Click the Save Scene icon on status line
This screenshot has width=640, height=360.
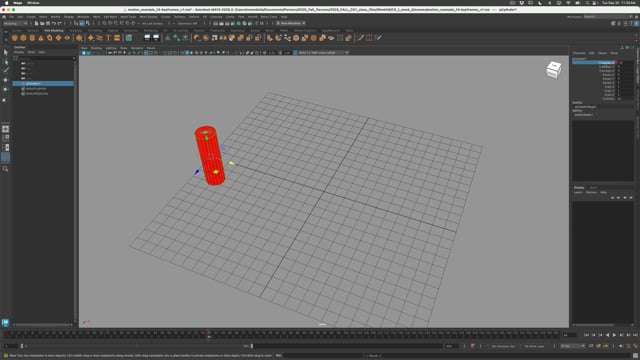pos(48,24)
